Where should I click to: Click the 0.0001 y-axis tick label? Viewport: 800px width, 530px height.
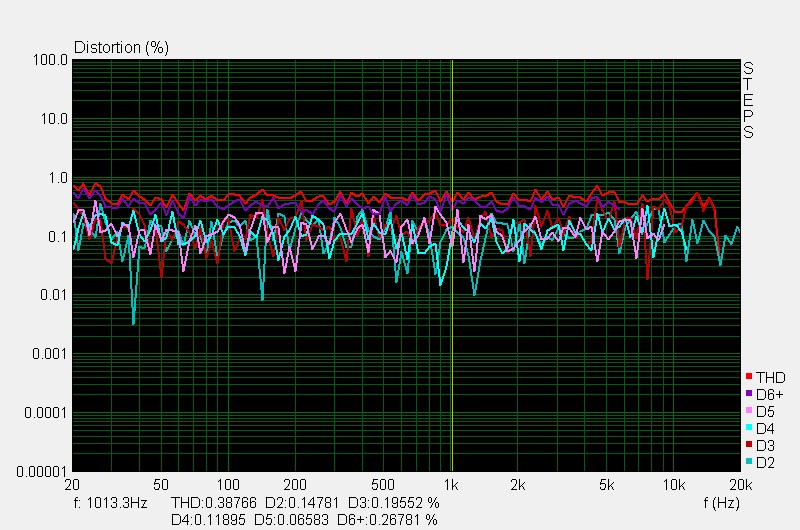click(x=46, y=412)
